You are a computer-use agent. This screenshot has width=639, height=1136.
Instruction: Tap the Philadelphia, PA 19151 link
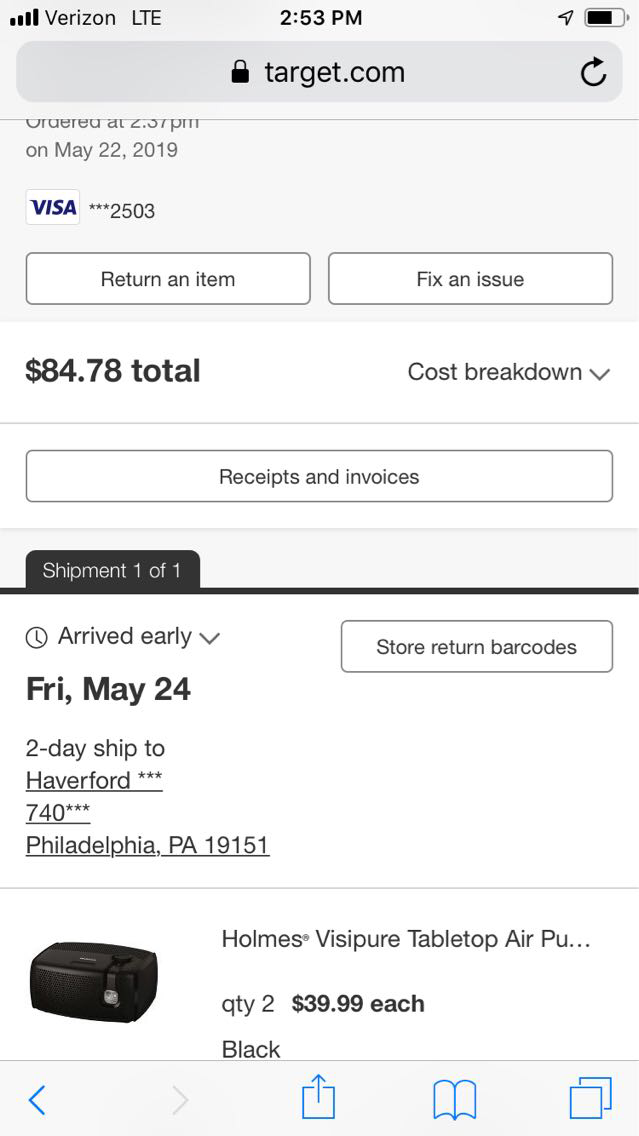pyautogui.click(x=147, y=845)
